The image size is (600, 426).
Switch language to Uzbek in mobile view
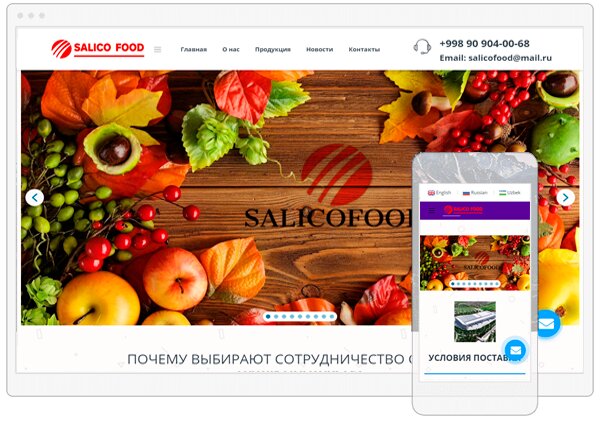[x=510, y=193]
